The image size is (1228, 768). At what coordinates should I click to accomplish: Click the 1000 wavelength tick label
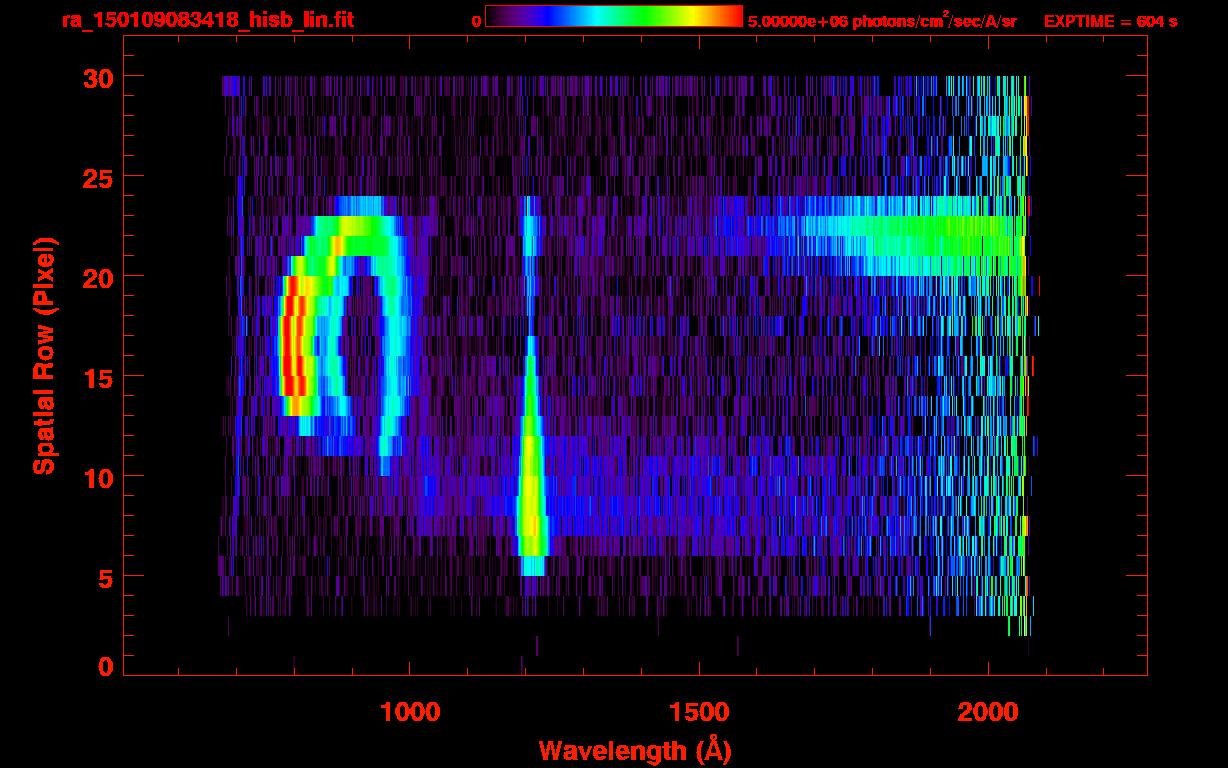(410, 711)
